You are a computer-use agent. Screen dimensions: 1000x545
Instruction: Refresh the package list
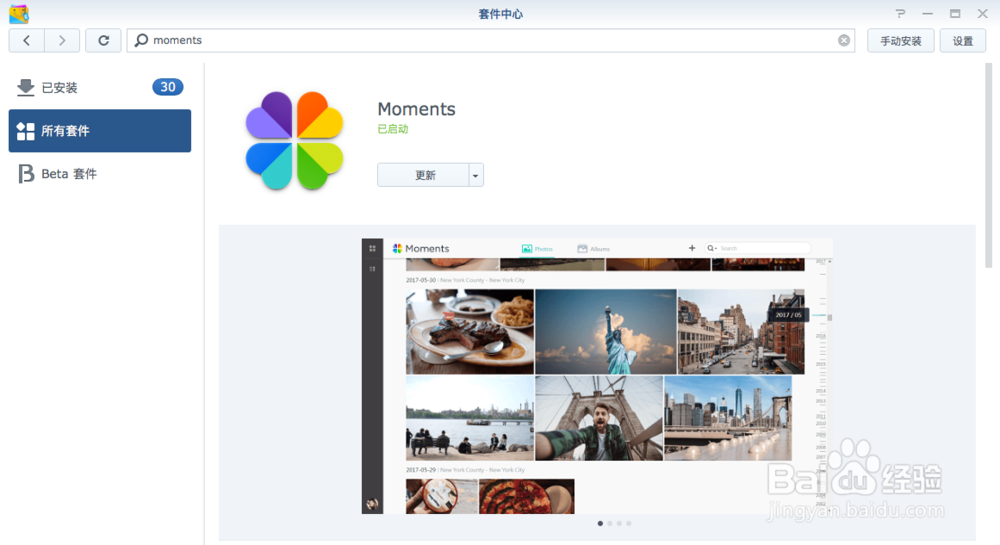103,40
